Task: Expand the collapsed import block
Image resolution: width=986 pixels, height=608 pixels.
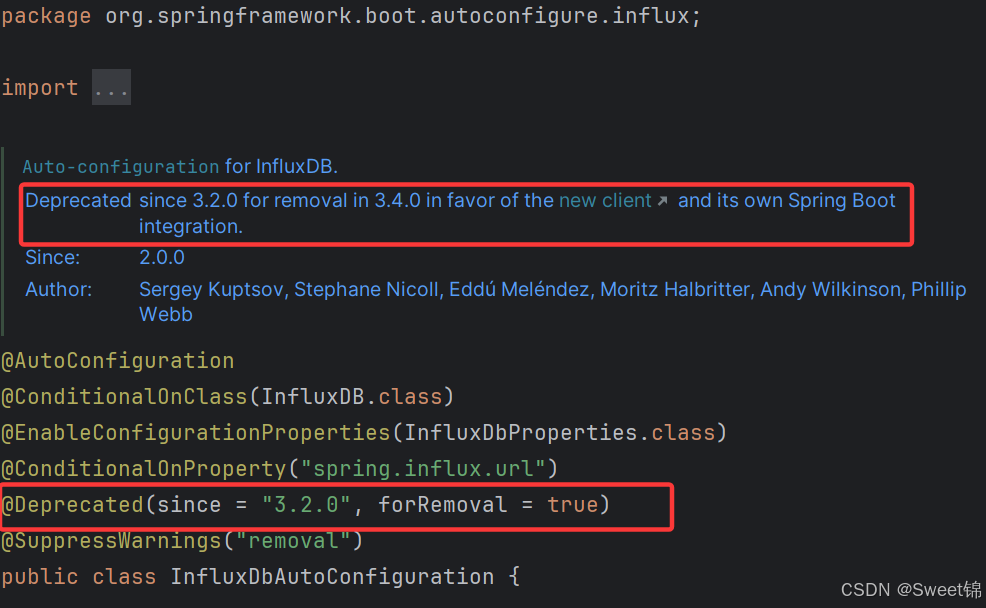Action: coord(111,87)
